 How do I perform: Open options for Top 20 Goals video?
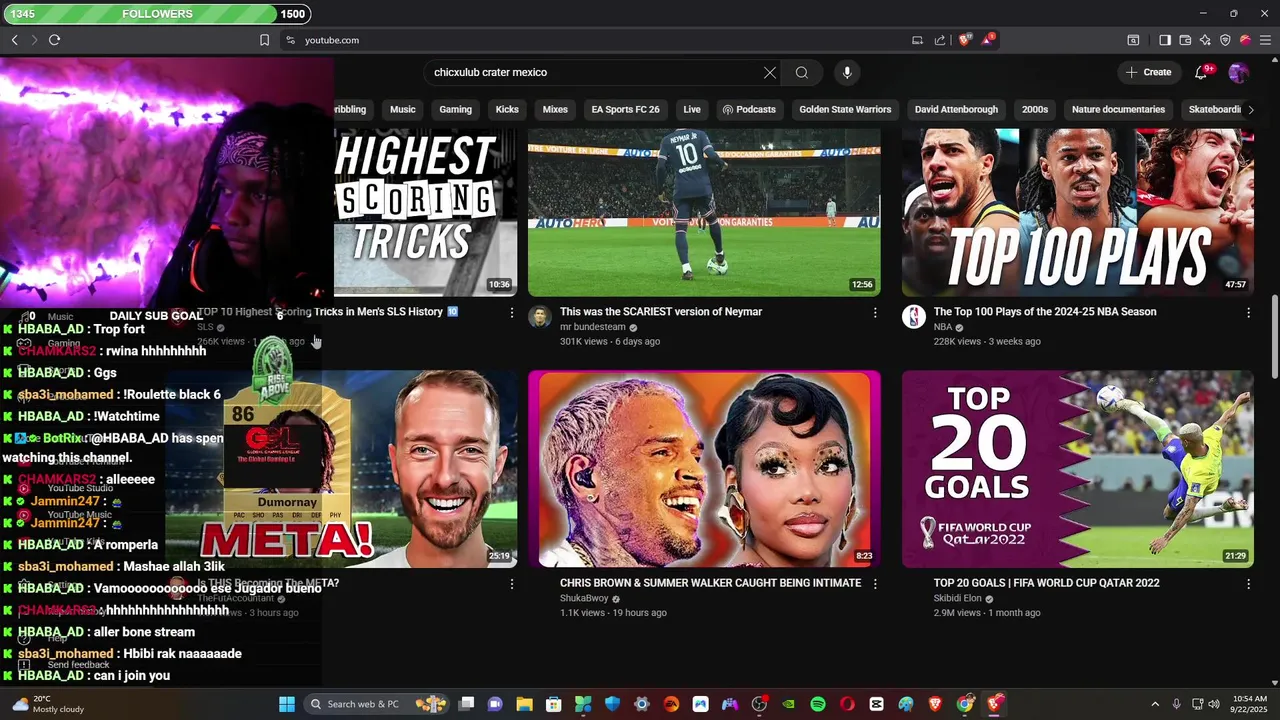[x=1248, y=584]
